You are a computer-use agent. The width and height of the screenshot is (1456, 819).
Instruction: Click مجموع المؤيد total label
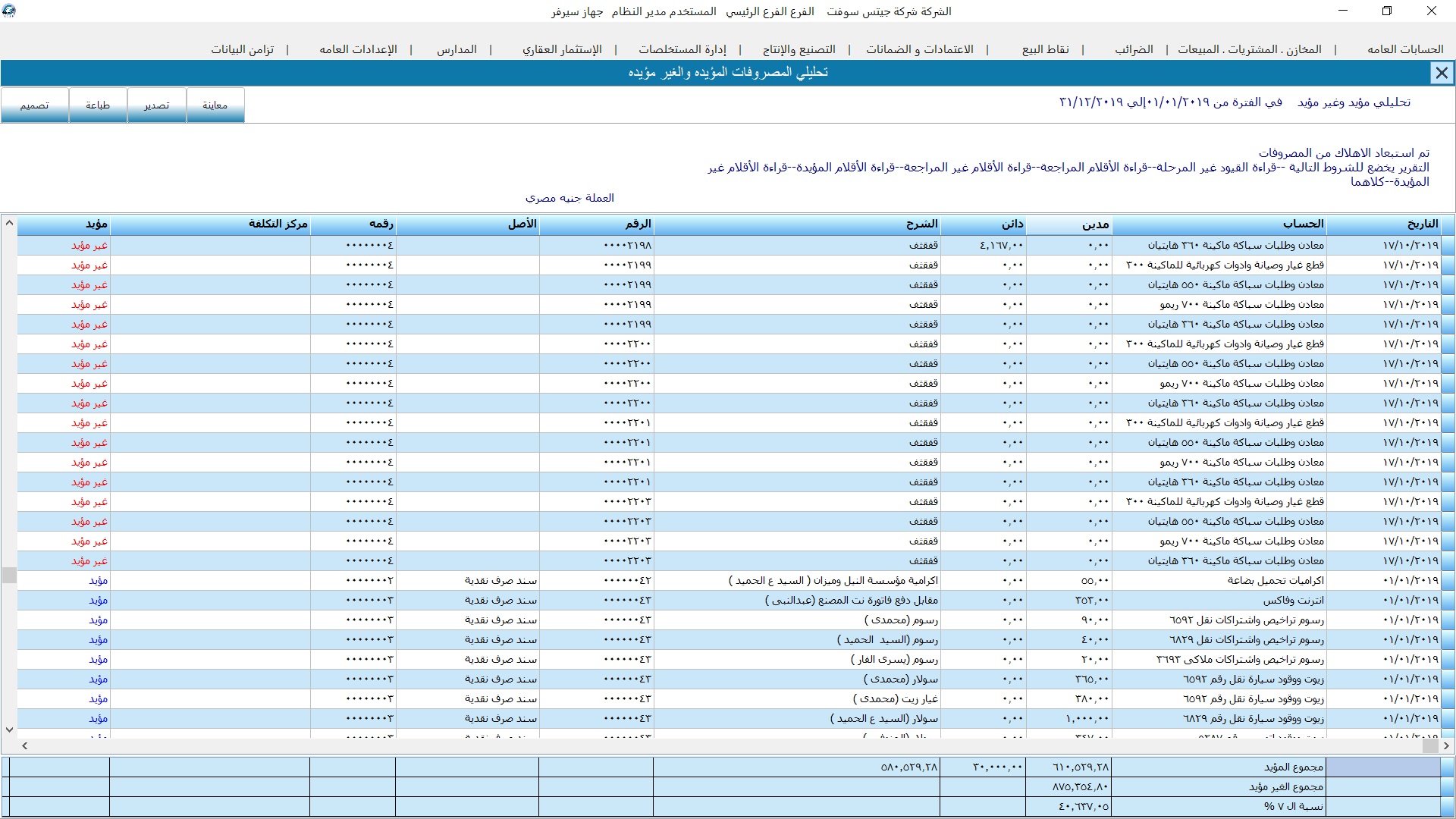(x=1293, y=767)
